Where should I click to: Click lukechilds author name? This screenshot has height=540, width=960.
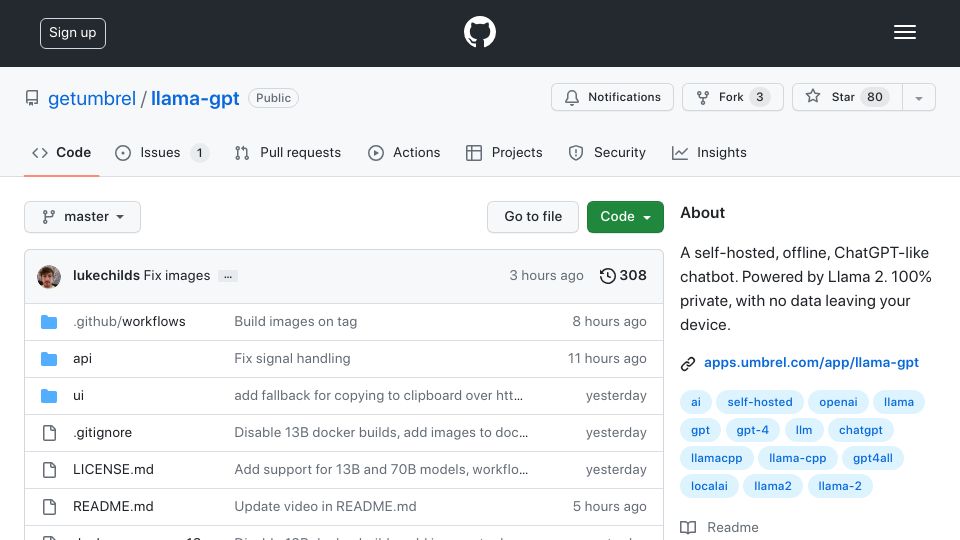point(107,276)
